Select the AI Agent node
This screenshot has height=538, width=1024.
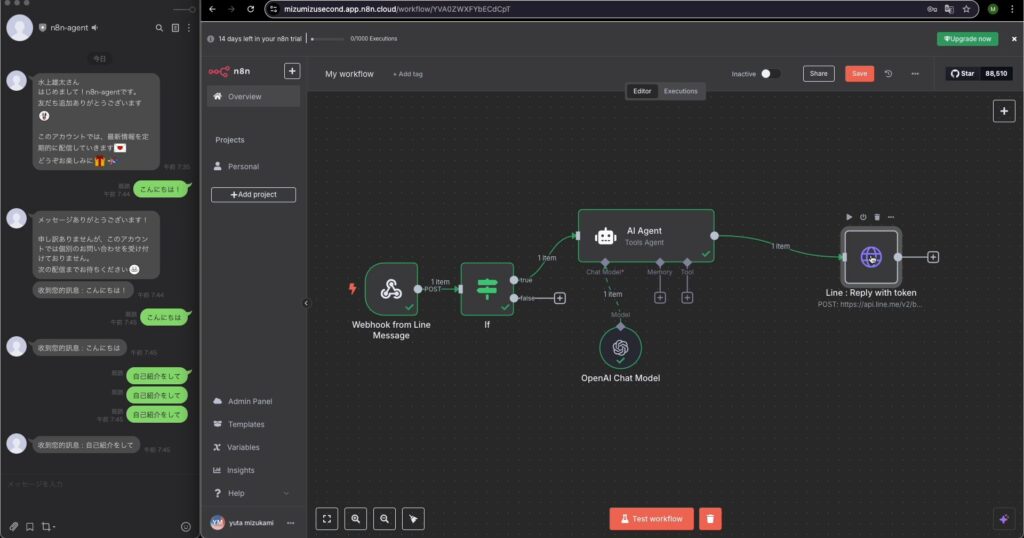646,236
